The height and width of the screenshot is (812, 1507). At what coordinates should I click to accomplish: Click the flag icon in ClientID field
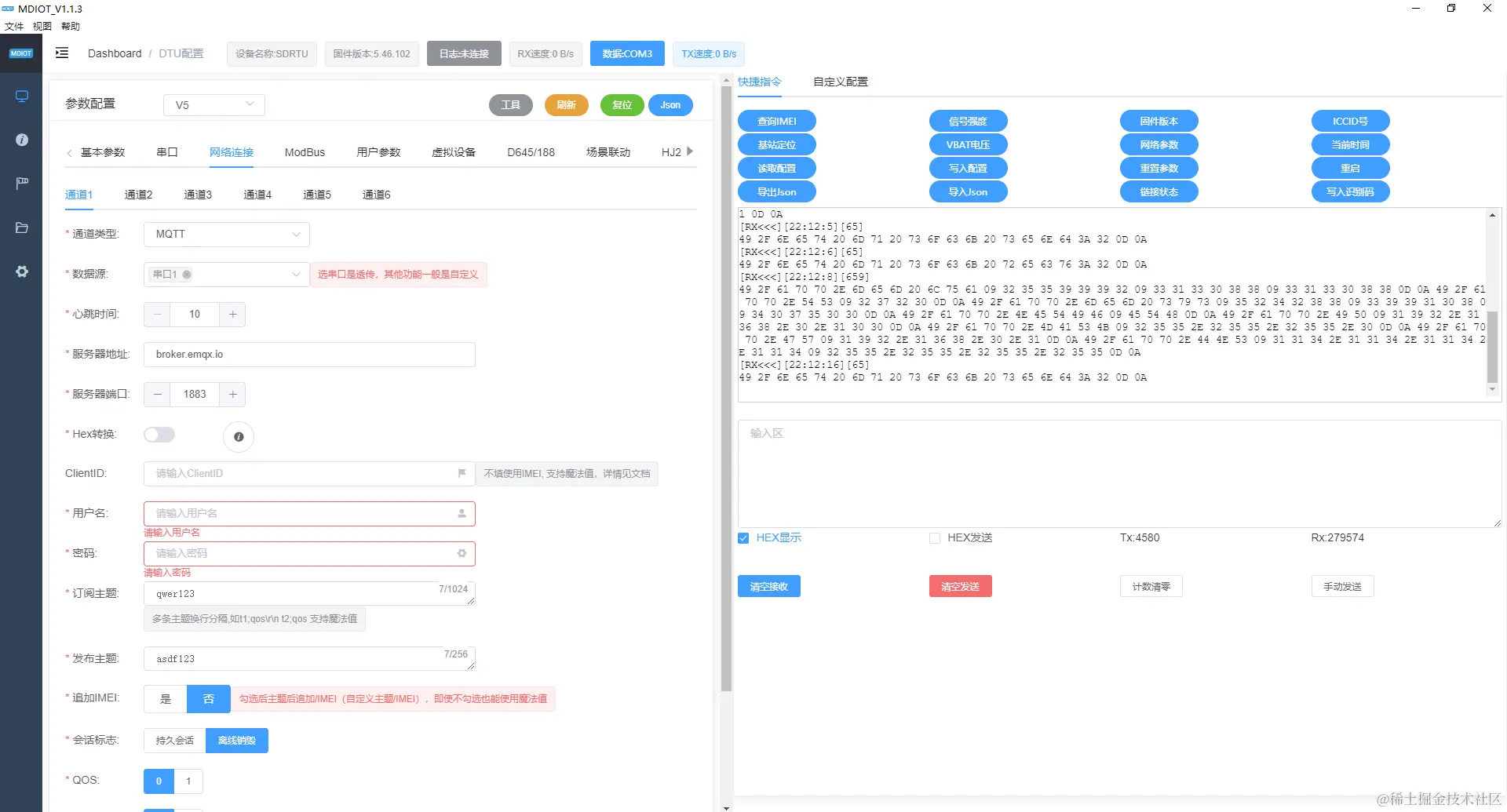[x=462, y=473]
